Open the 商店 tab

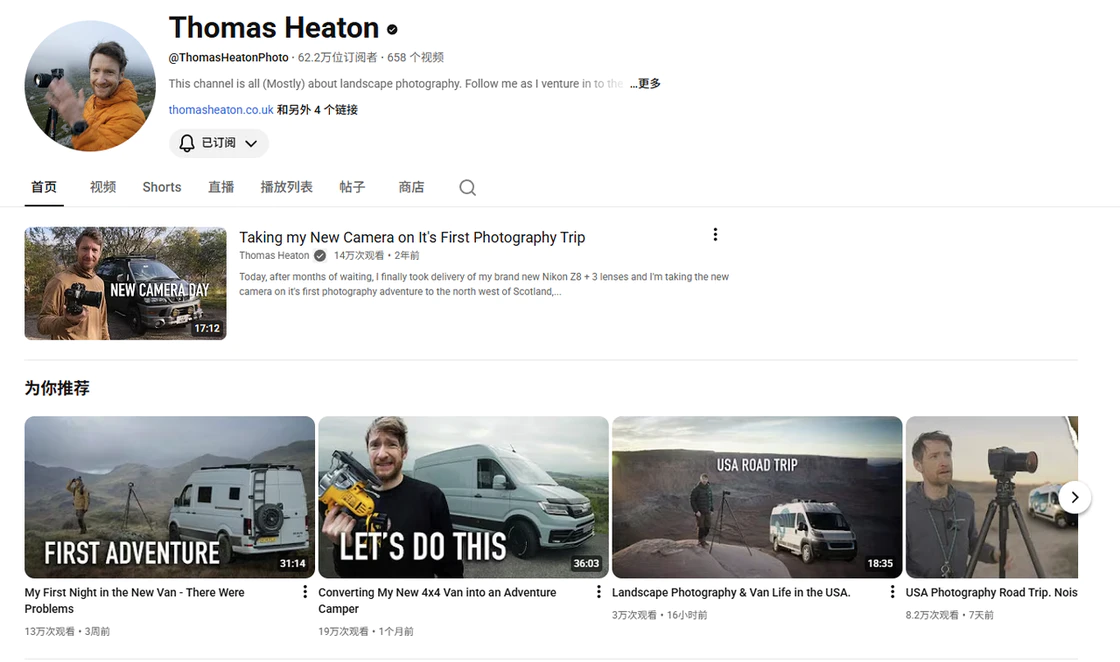[x=411, y=187]
